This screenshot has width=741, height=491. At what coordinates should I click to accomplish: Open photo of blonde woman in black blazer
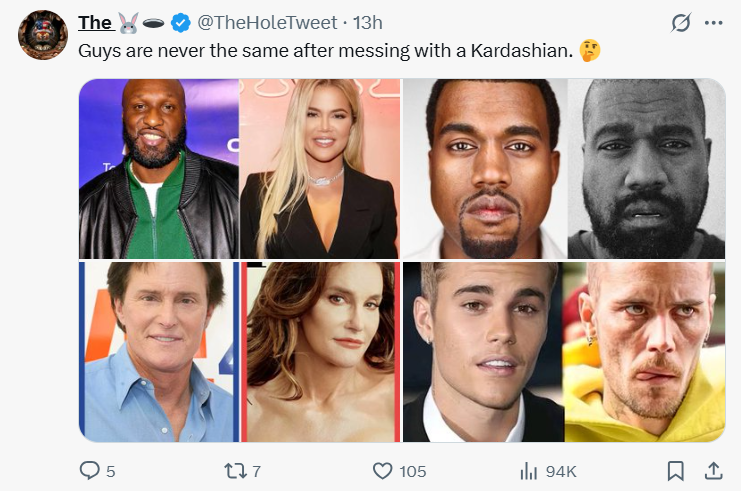tap(320, 168)
